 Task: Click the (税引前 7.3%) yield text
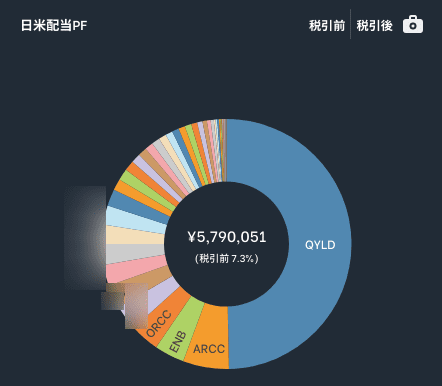[x=227, y=259]
